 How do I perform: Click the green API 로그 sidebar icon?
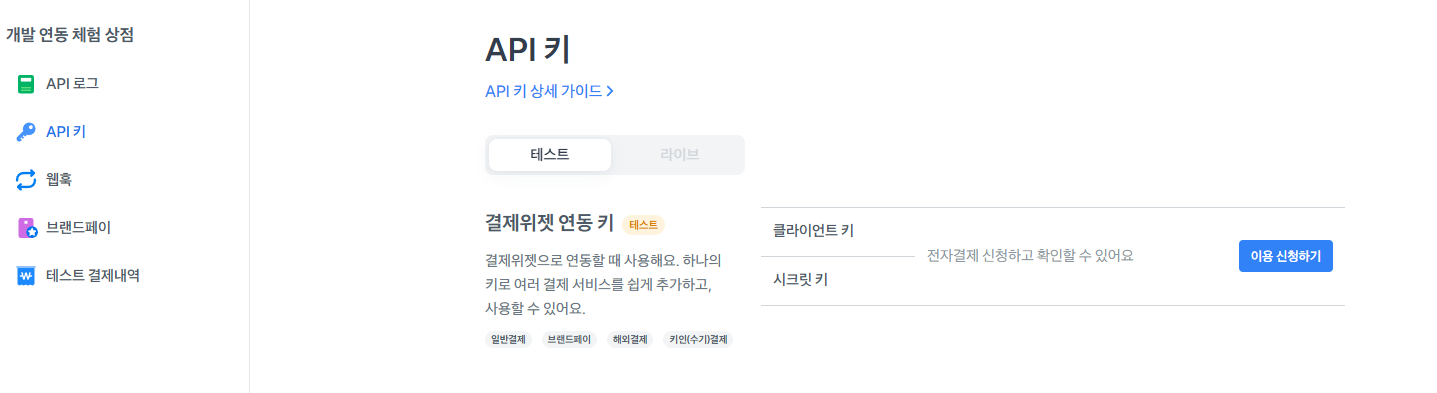[x=26, y=84]
